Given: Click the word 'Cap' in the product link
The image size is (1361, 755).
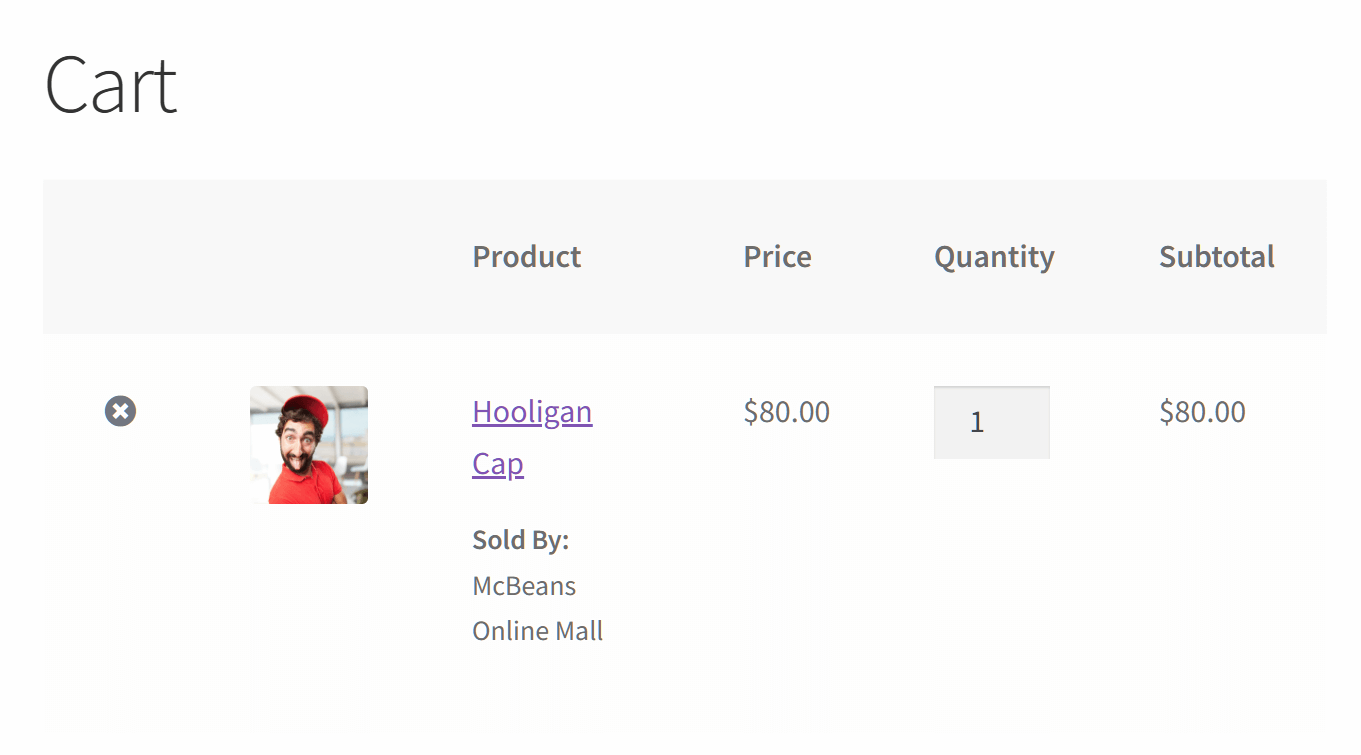Looking at the screenshot, I should 498,464.
